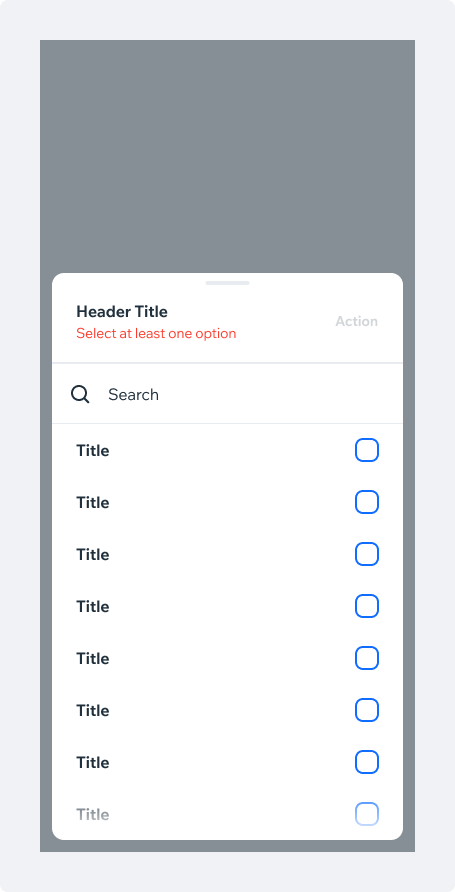This screenshot has height=892, width=455.
Task: Tick the checkbox in the fifth Title row
Action: [x=367, y=658]
